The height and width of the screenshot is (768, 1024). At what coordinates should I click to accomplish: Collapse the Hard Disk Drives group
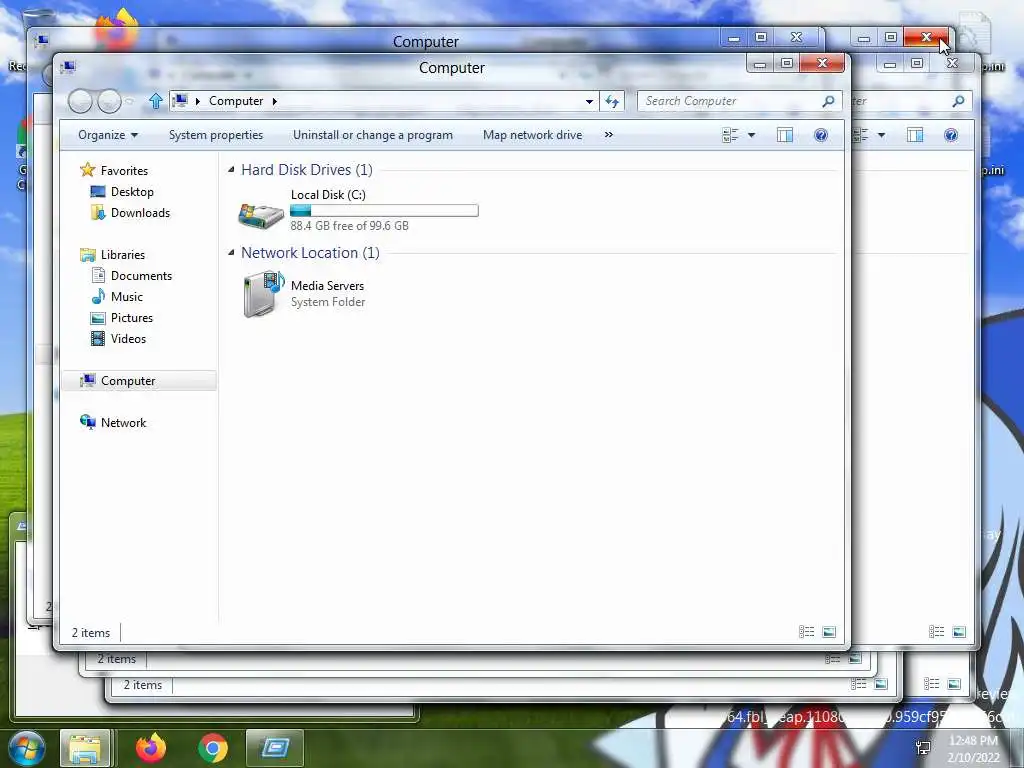231,170
